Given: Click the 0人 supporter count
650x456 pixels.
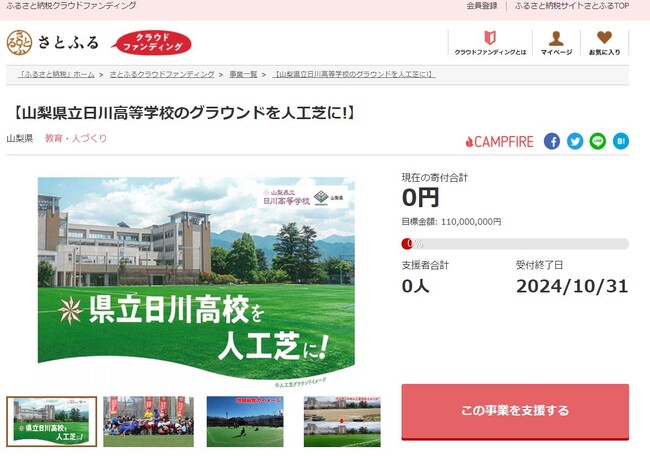Looking at the screenshot, I should (415, 286).
